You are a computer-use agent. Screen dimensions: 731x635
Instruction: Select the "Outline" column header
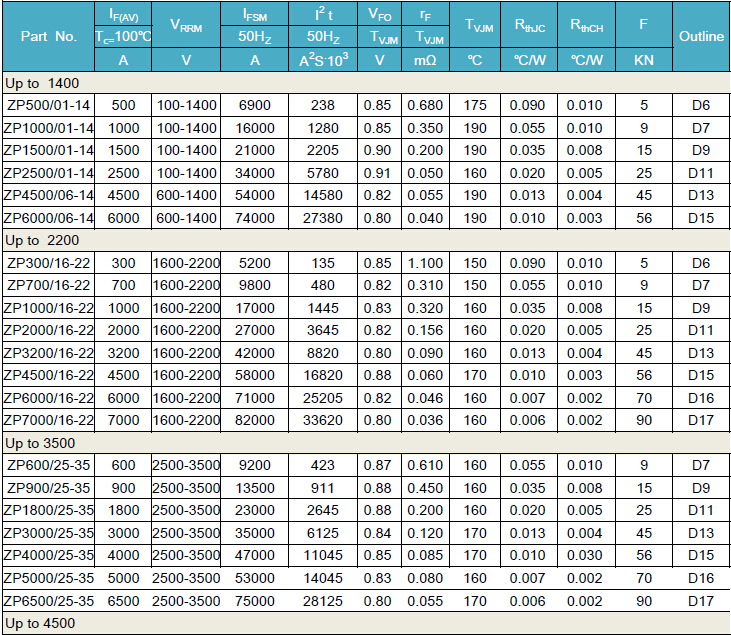point(701,36)
